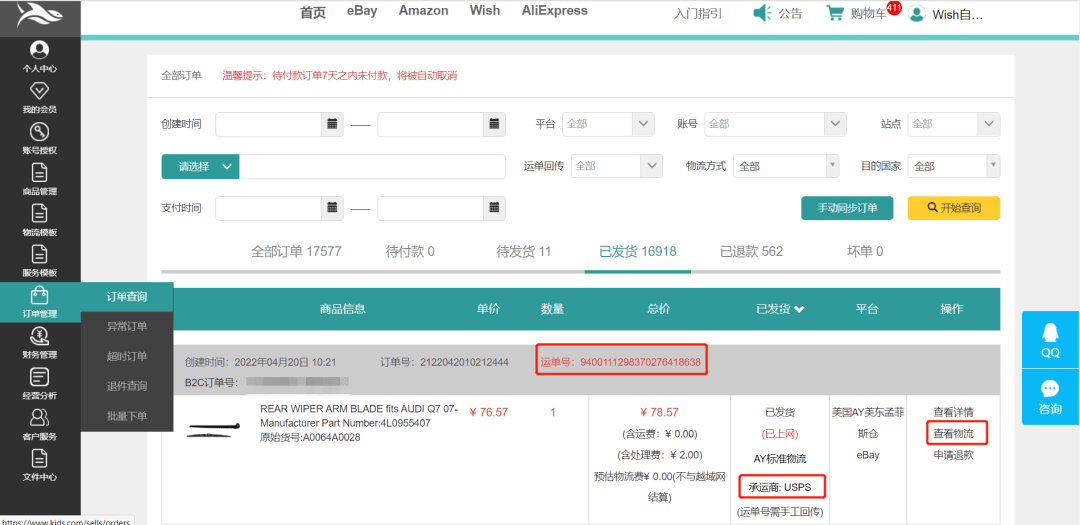
Task: Focus the search keyword input field
Action: pyautogui.click(x=373, y=167)
